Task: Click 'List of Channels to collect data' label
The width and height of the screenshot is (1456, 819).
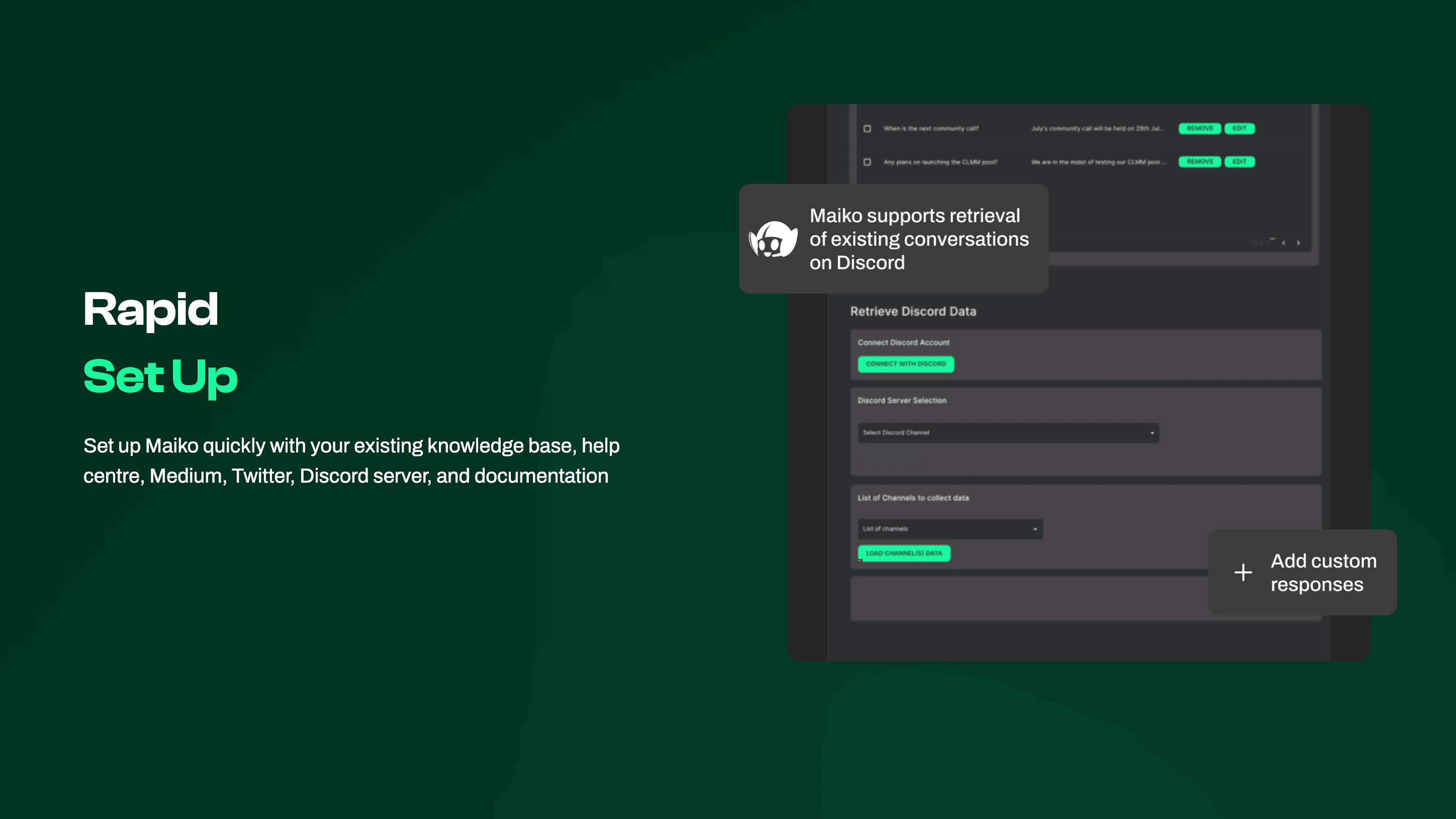Action: pos(913,498)
